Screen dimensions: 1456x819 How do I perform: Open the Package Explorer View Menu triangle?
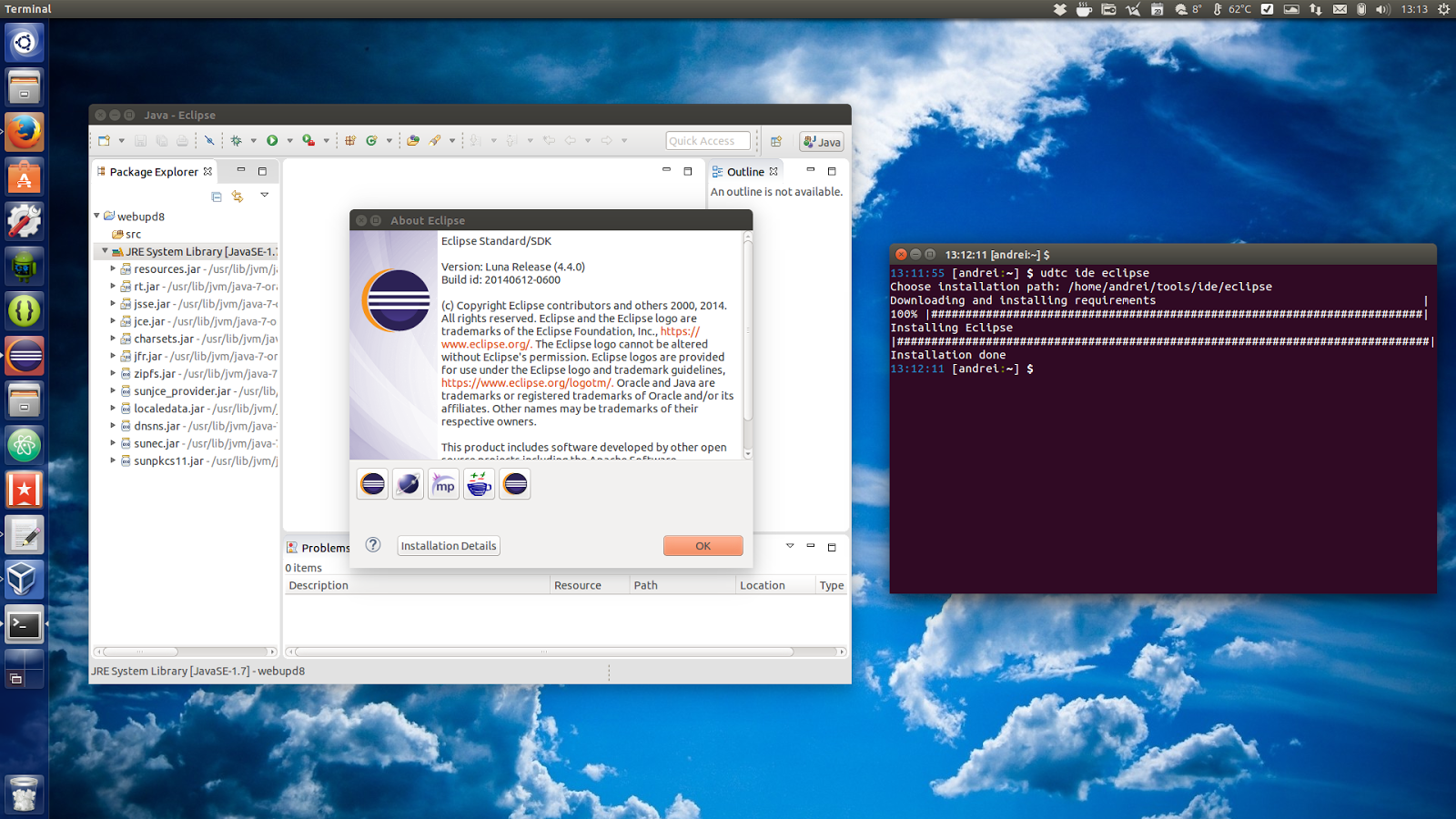coord(265,195)
